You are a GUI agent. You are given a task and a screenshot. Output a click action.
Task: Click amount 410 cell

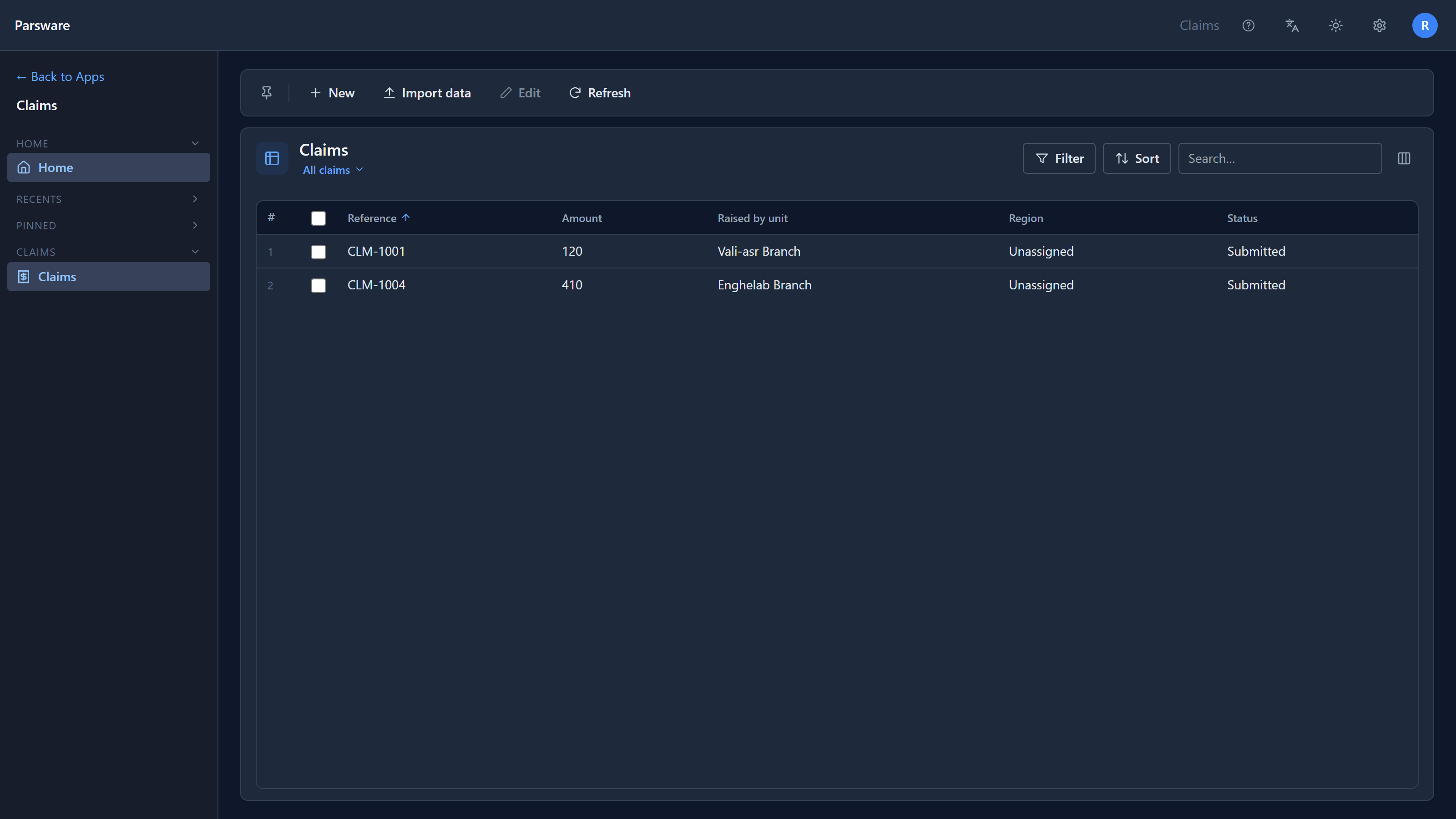[x=571, y=285]
